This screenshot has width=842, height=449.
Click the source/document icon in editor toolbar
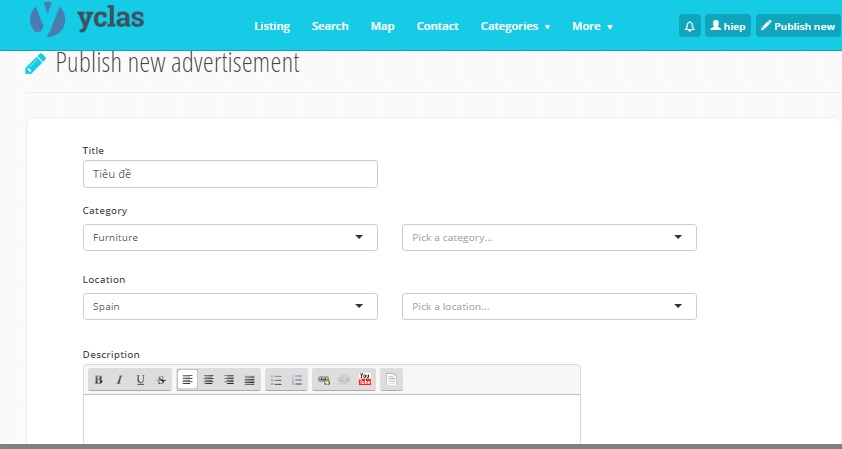pyautogui.click(x=391, y=380)
